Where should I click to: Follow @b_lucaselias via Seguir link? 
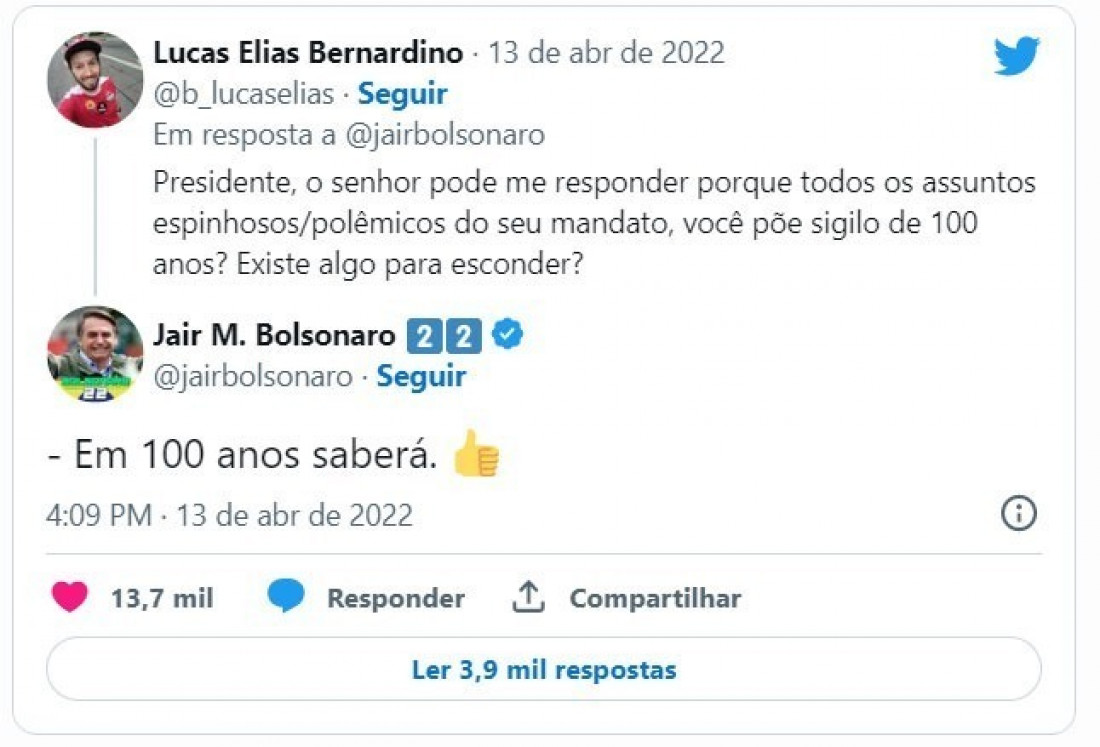(x=402, y=94)
